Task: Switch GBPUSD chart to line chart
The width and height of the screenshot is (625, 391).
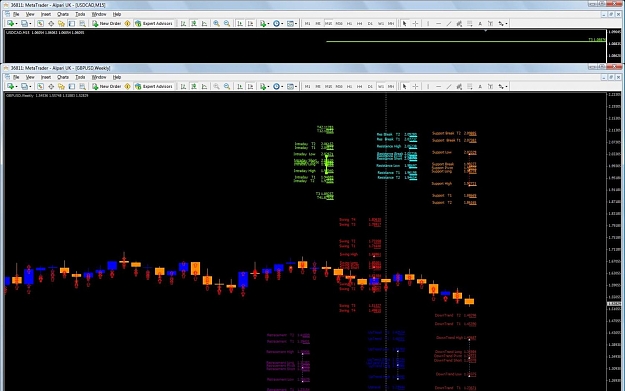Action: click(204, 86)
